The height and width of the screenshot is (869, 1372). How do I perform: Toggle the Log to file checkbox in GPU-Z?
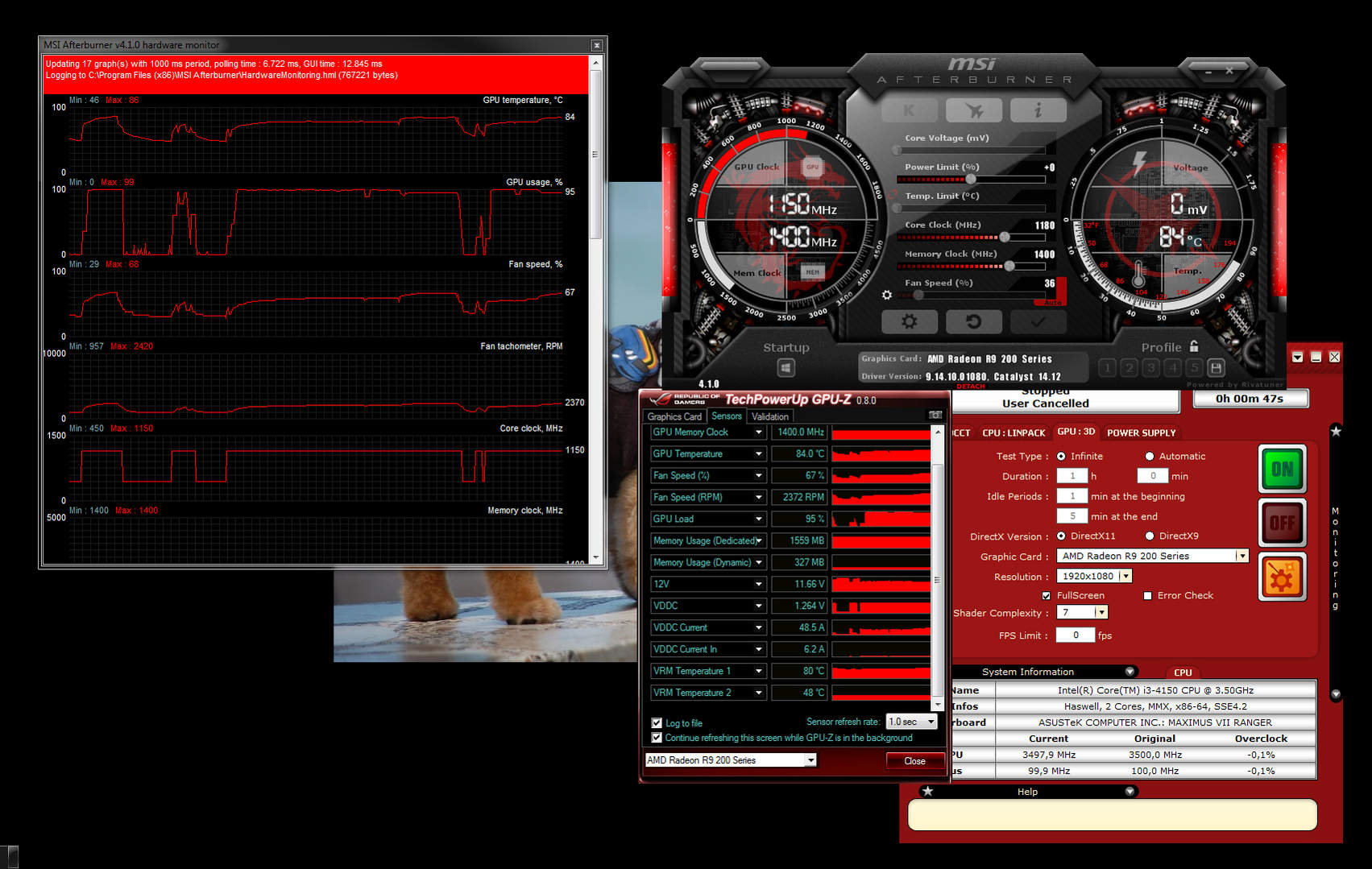[657, 723]
